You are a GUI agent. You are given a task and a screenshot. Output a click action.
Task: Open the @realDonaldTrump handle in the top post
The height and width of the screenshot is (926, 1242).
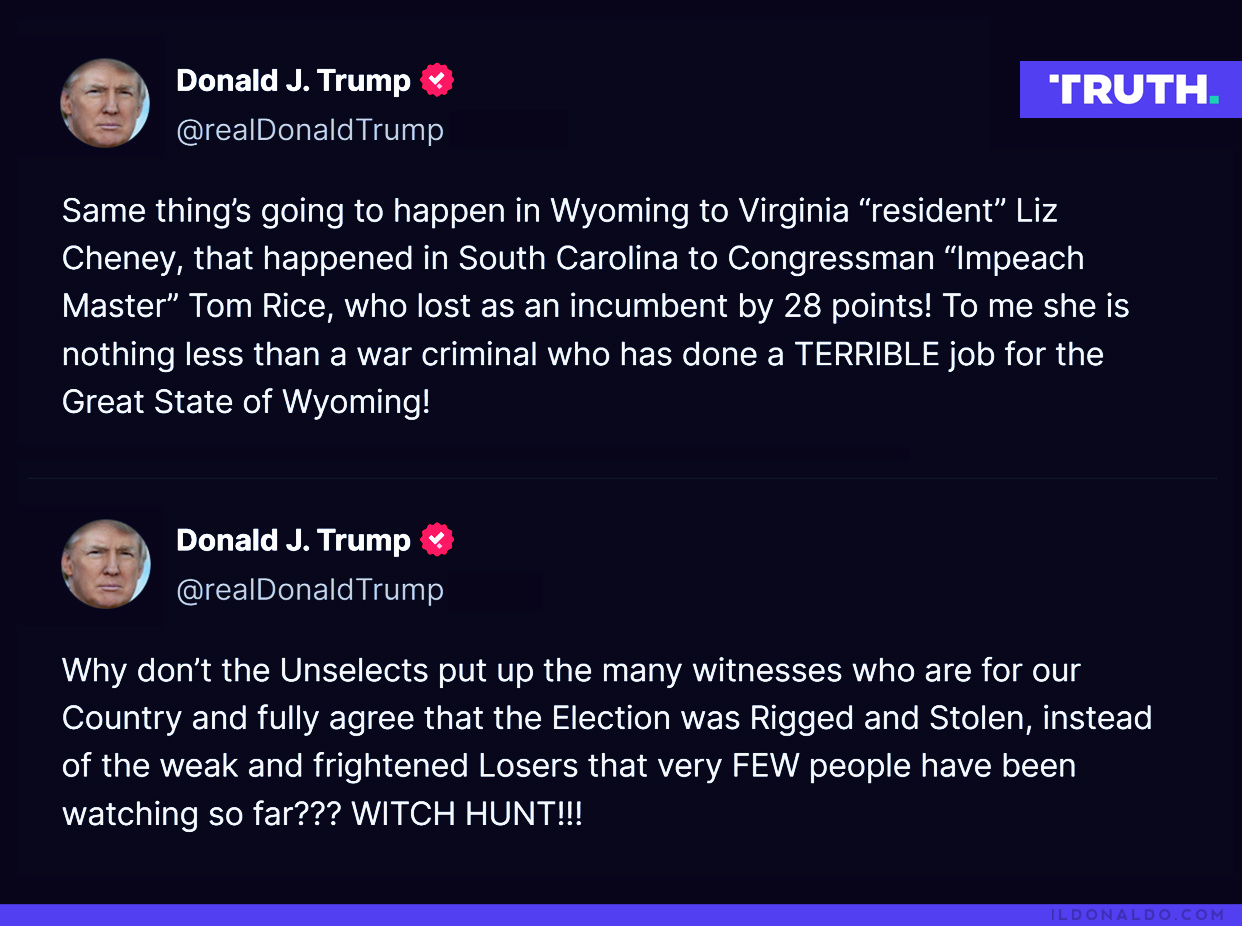(310, 130)
